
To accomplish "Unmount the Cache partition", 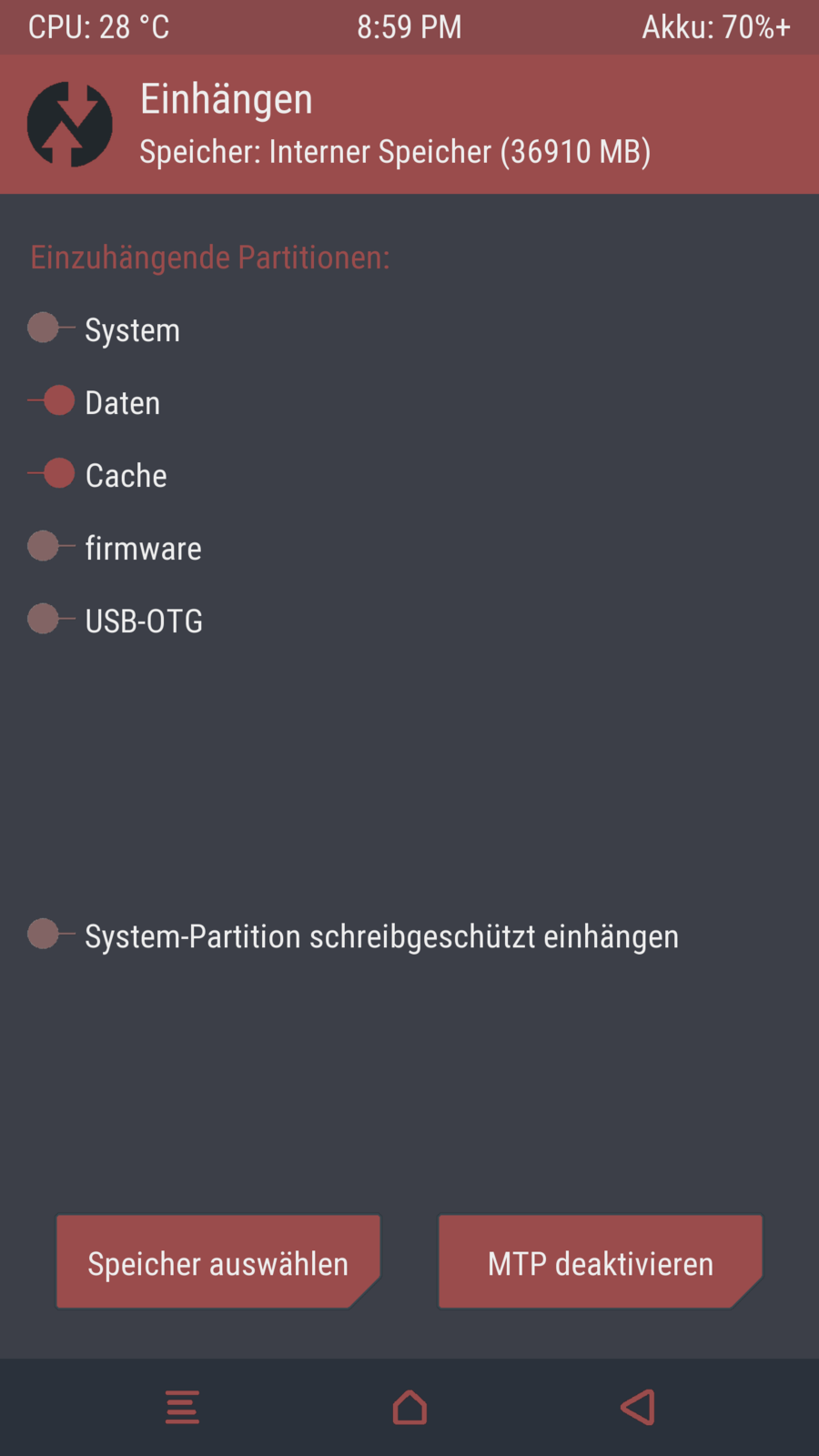I will click(x=51, y=474).
